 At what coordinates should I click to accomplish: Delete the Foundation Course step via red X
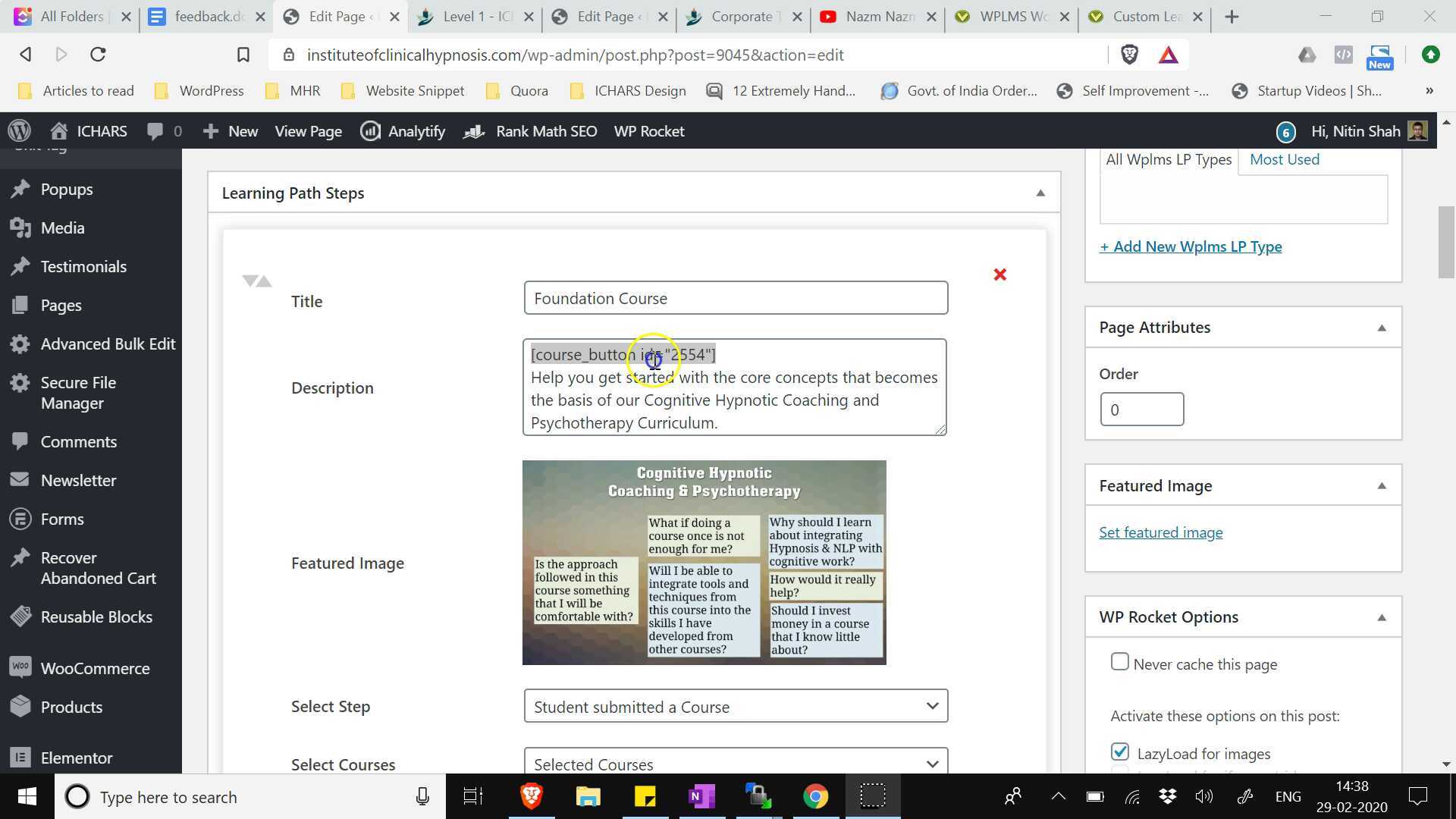point(999,275)
